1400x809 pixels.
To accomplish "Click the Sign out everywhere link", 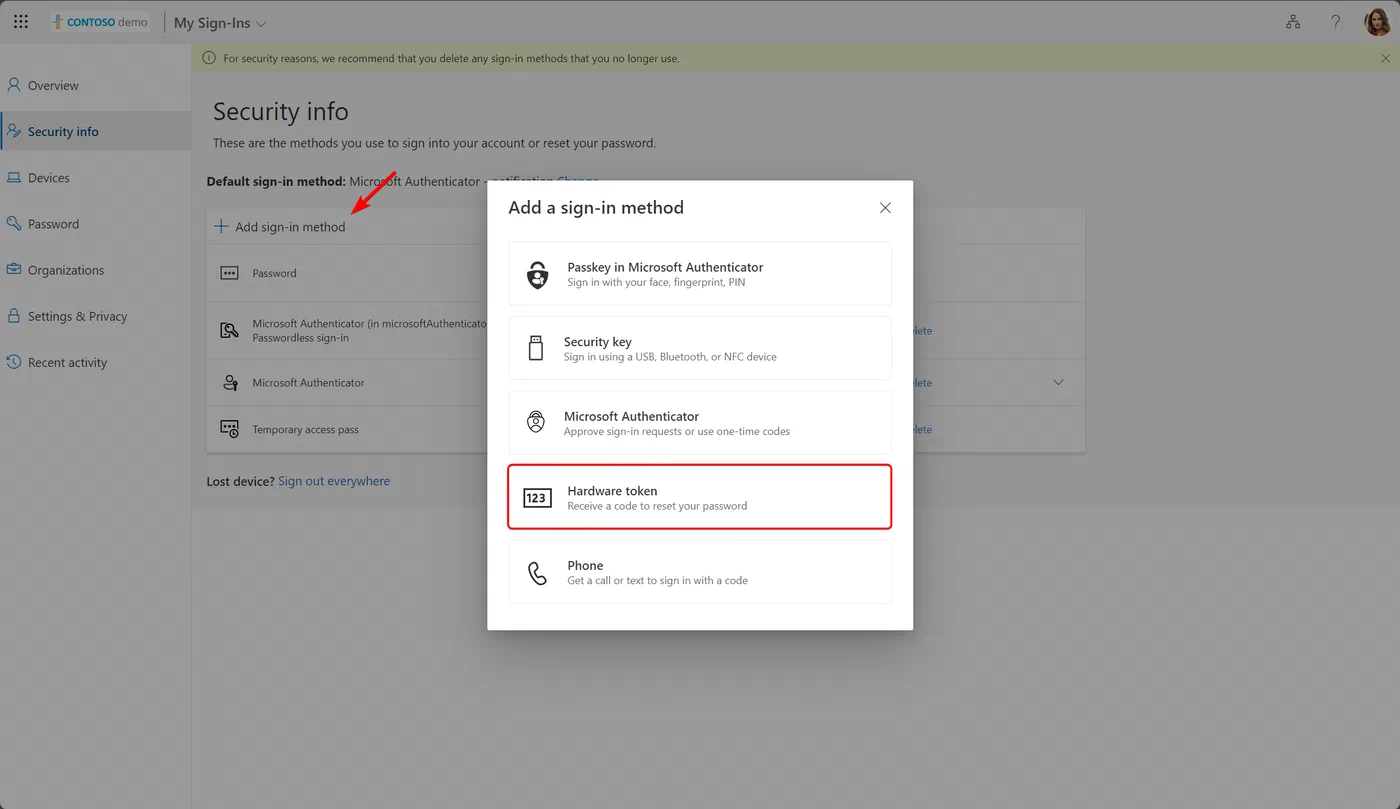I will [334, 481].
